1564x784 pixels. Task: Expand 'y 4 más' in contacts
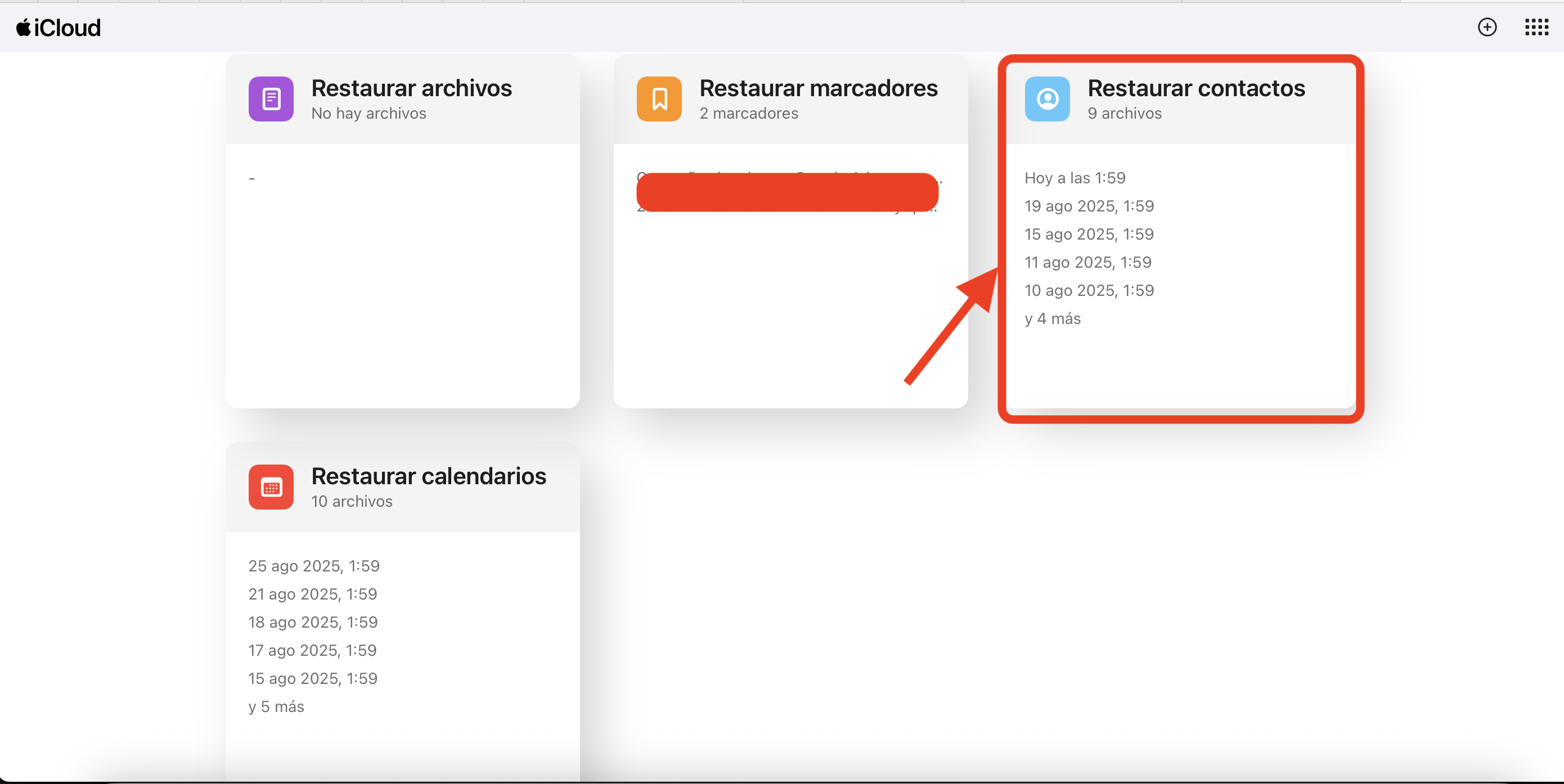tap(1052, 318)
